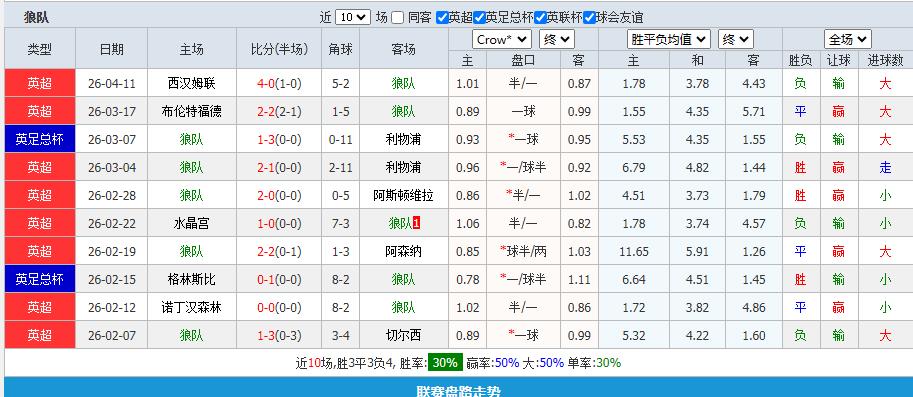Click the green 30% win rate badge
913x397 pixels.
(x=445, y=363)
